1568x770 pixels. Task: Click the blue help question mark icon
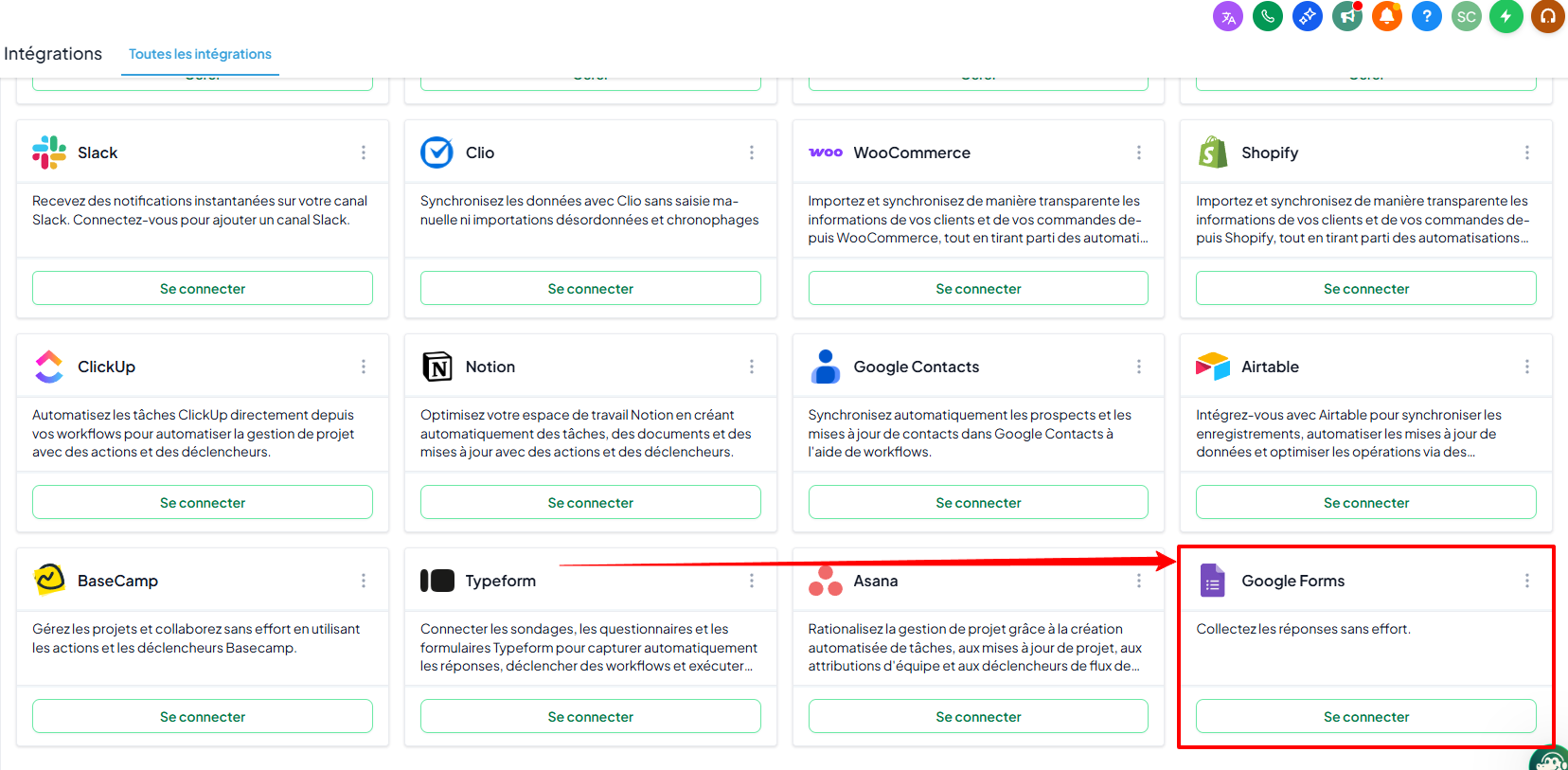pos(1427,16)
